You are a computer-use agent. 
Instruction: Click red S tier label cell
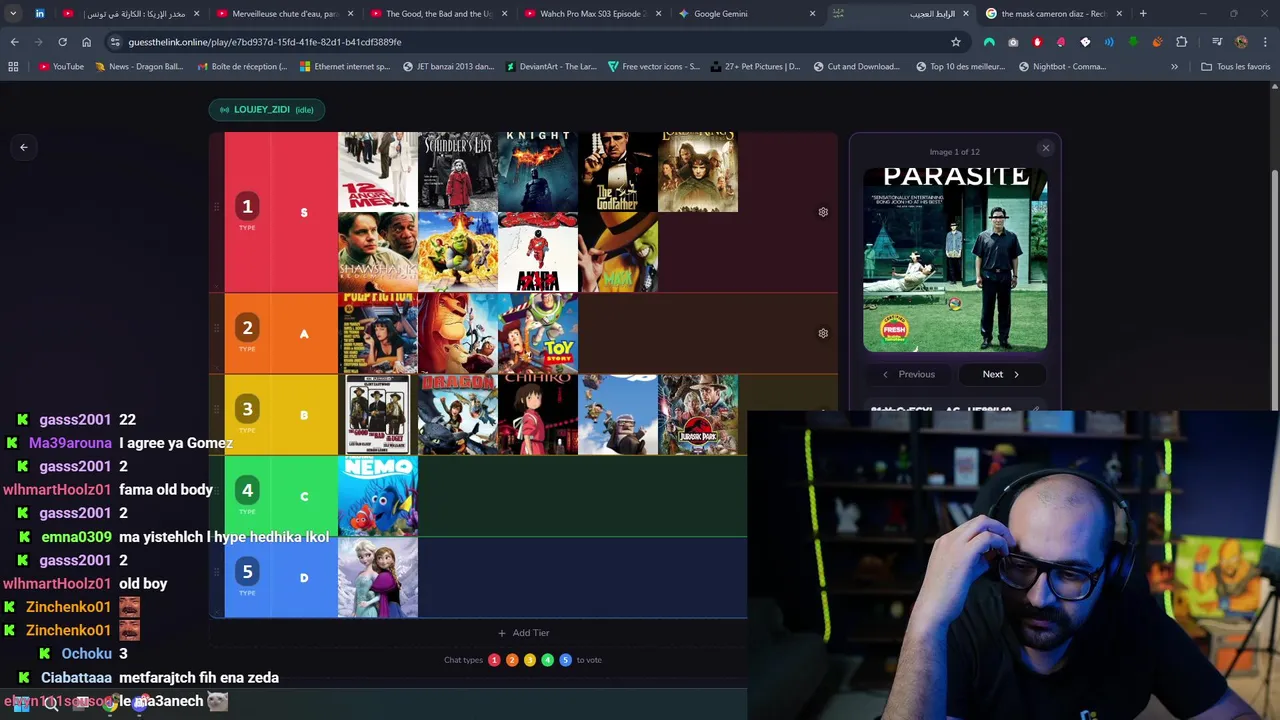(x=304, y=212)
